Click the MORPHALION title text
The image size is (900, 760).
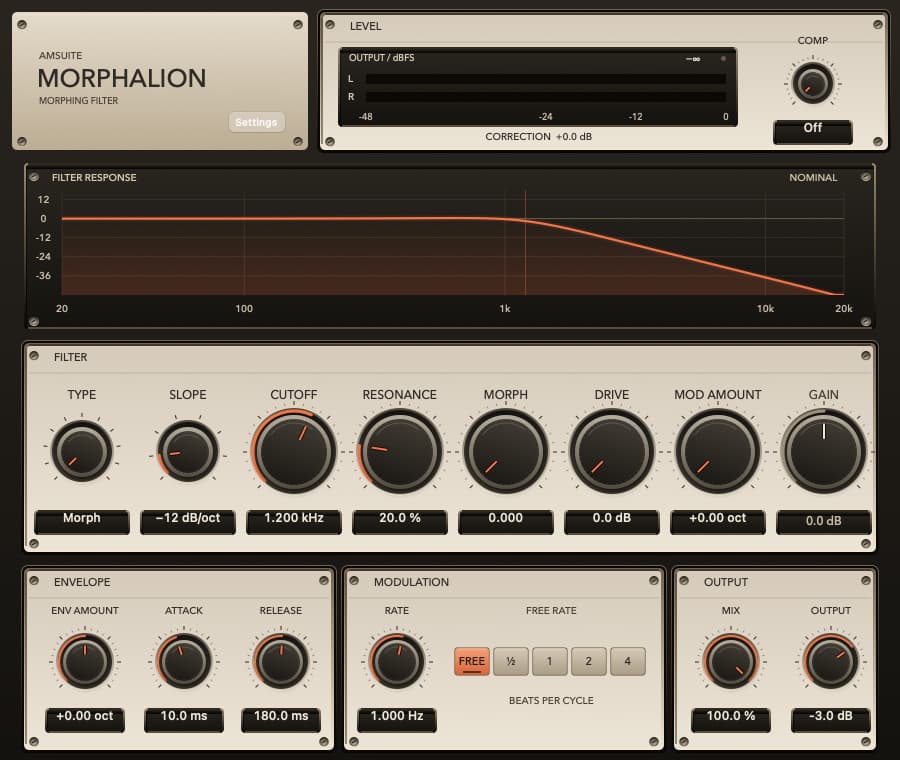(122, 78)
